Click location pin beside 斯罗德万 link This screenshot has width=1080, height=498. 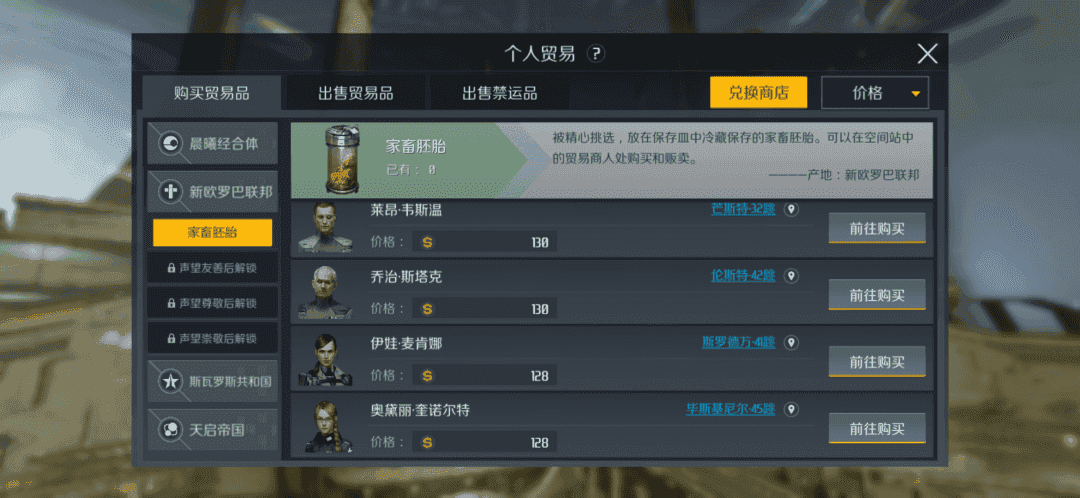[791, 343]
